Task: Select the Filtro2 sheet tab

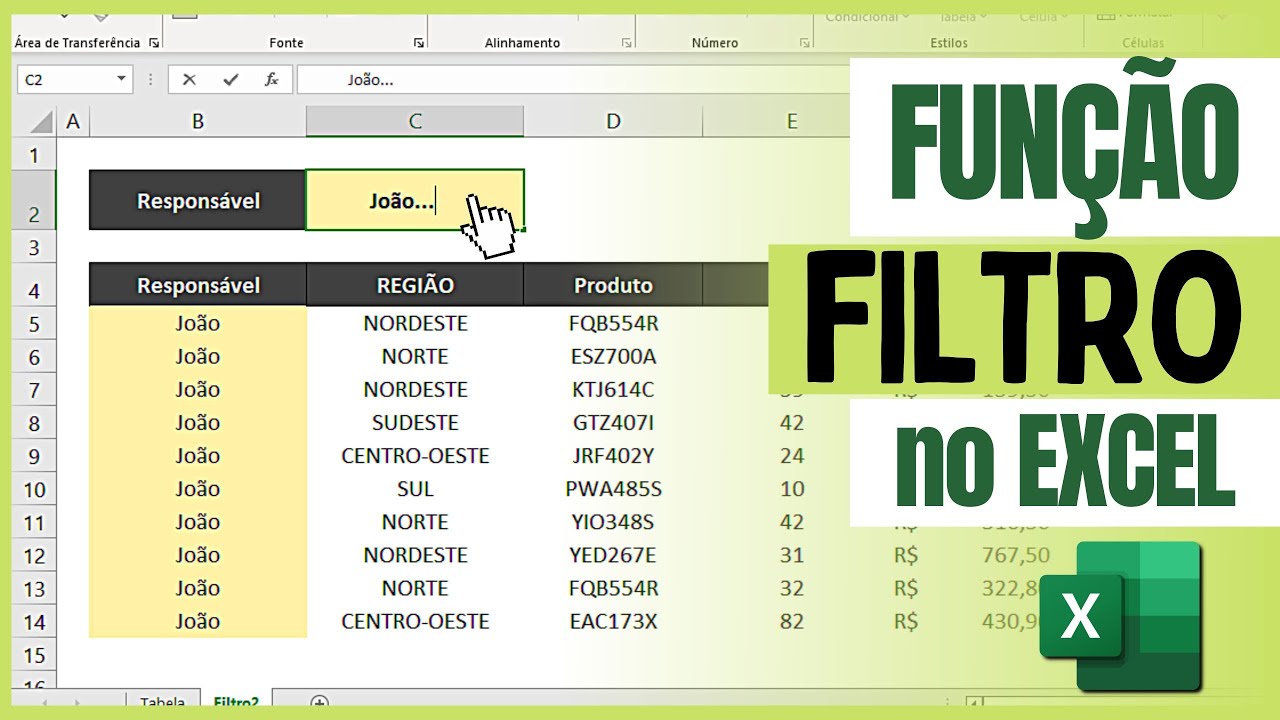Action: point(236,702)
